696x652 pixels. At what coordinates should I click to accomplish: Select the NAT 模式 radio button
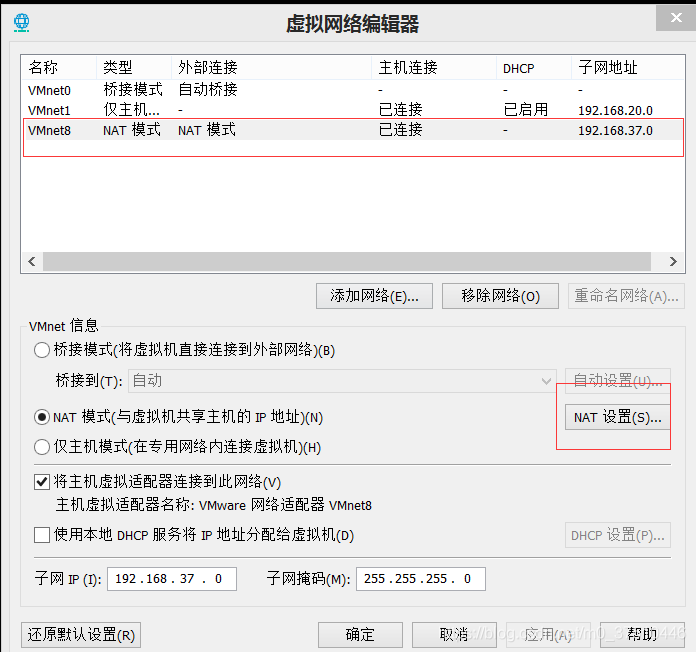42,417
